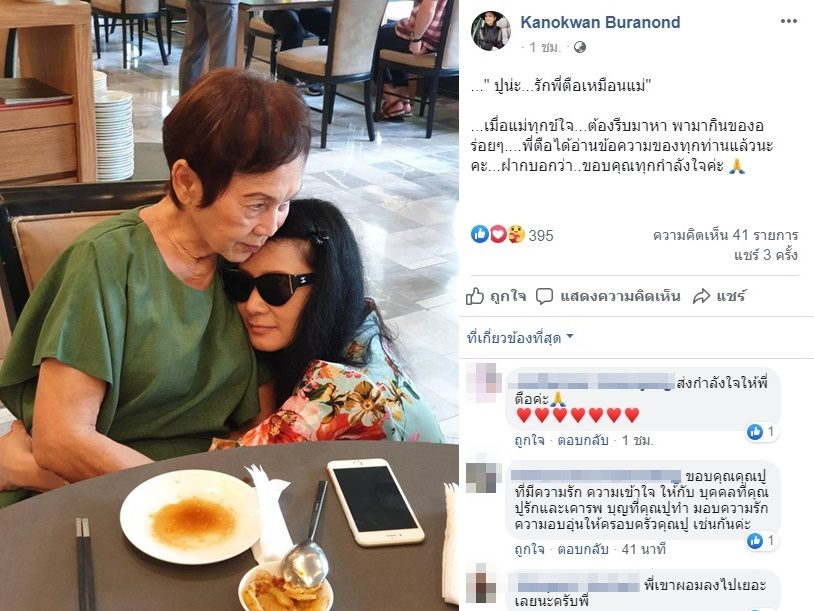Reply ตอบกลับ to the first comment
The width and height of the screenshot is (814, 611).
582,441
